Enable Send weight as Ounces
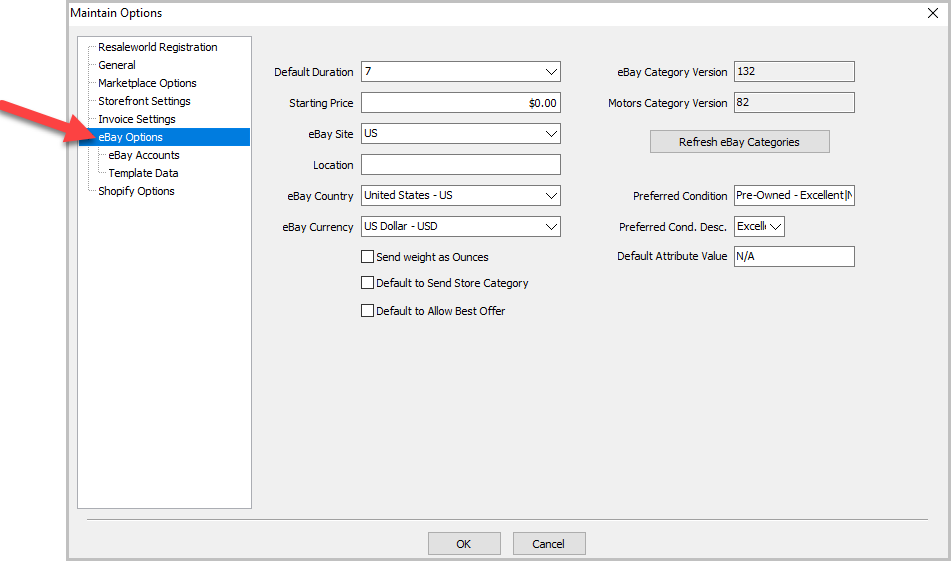This screenshot has width=951, height=561. pyautogui.click(x=368, y=257)
